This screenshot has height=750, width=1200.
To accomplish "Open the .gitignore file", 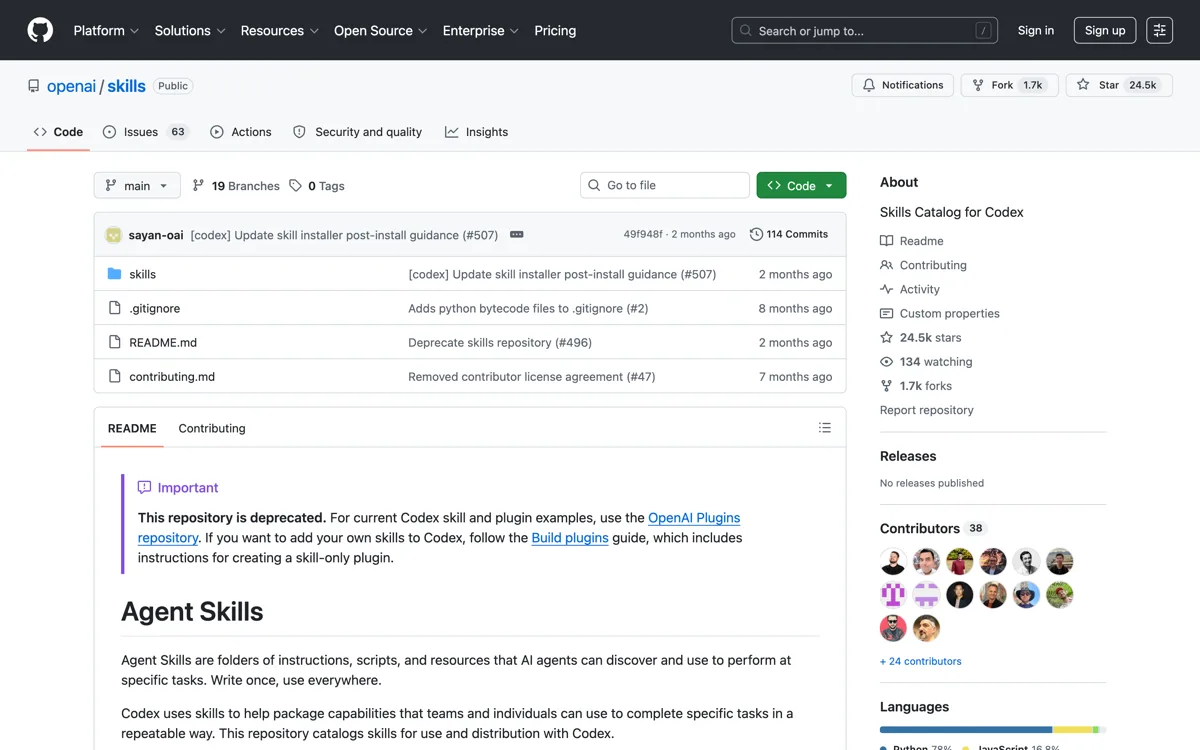I will click(x=155, y=308).
